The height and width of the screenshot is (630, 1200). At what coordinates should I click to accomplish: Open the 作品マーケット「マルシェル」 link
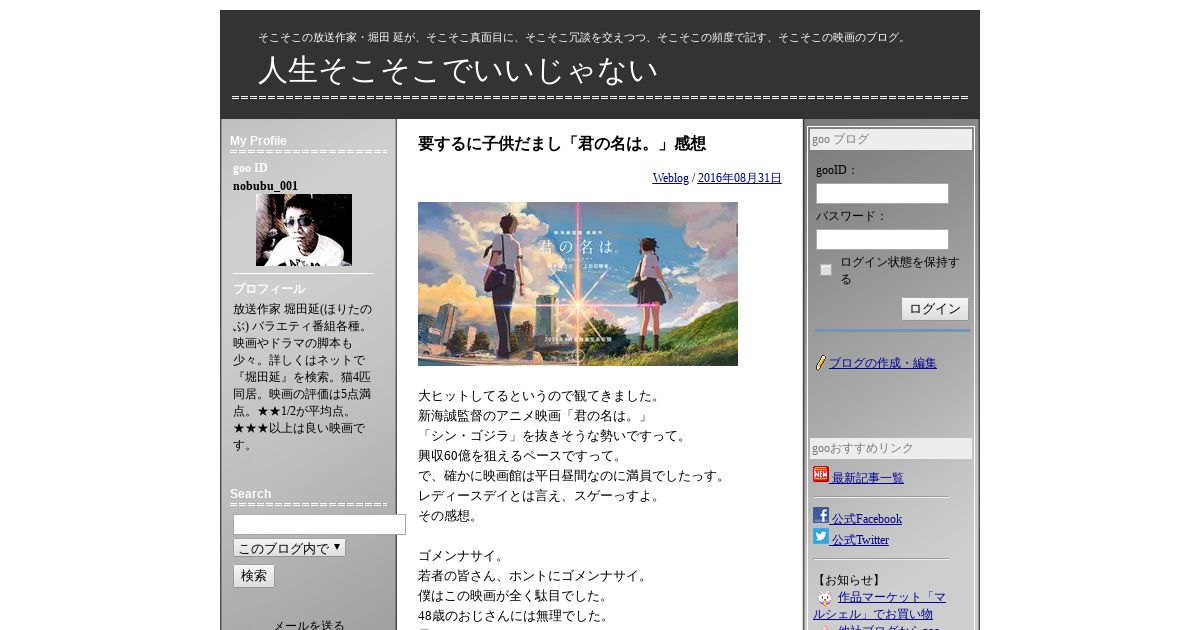coord(879,606)
